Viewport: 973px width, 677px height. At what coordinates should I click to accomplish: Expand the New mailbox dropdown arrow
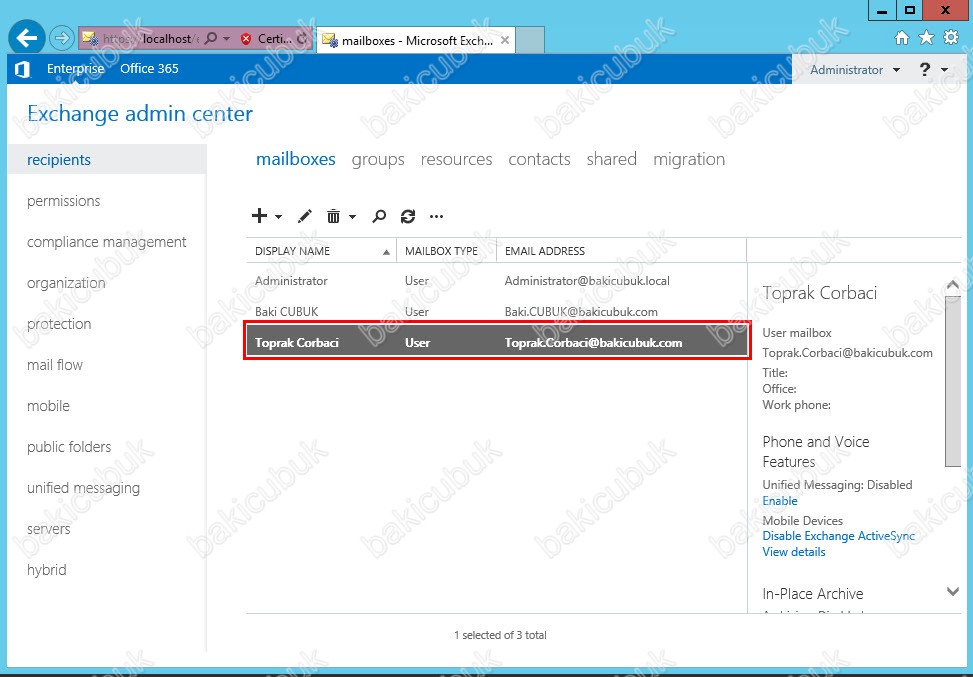278,217
